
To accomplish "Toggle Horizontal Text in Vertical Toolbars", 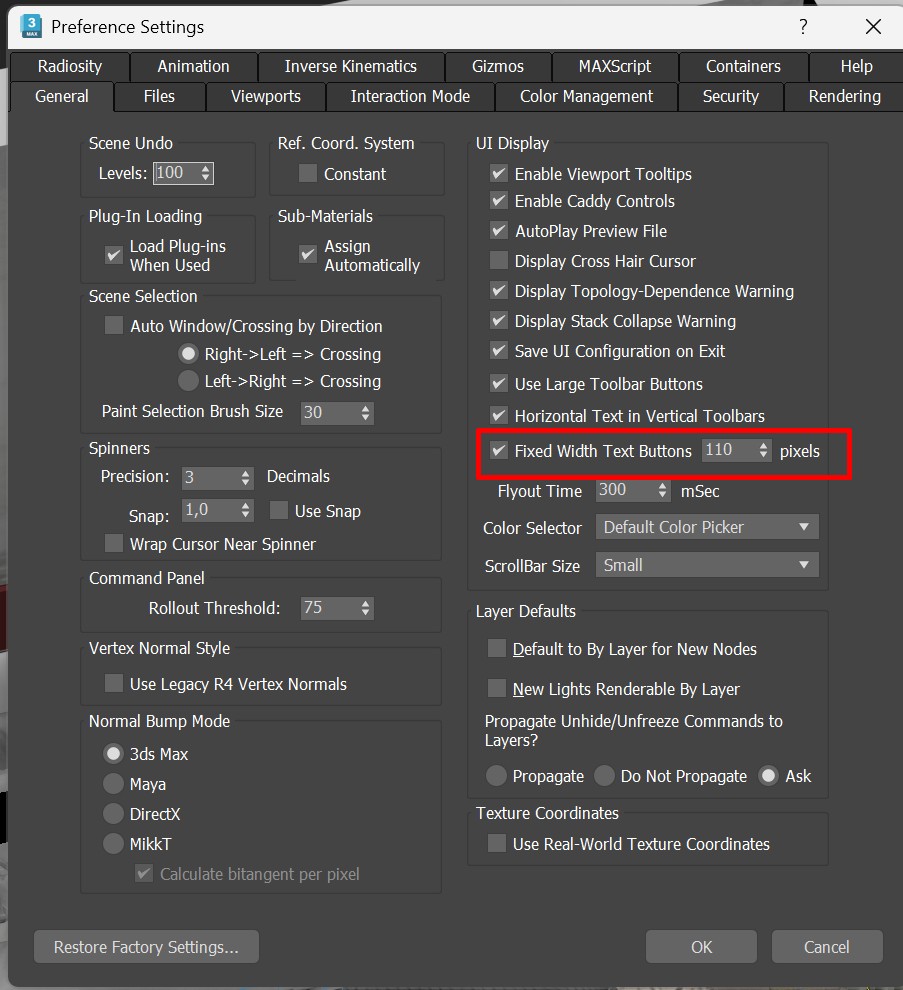I will 499,415.
